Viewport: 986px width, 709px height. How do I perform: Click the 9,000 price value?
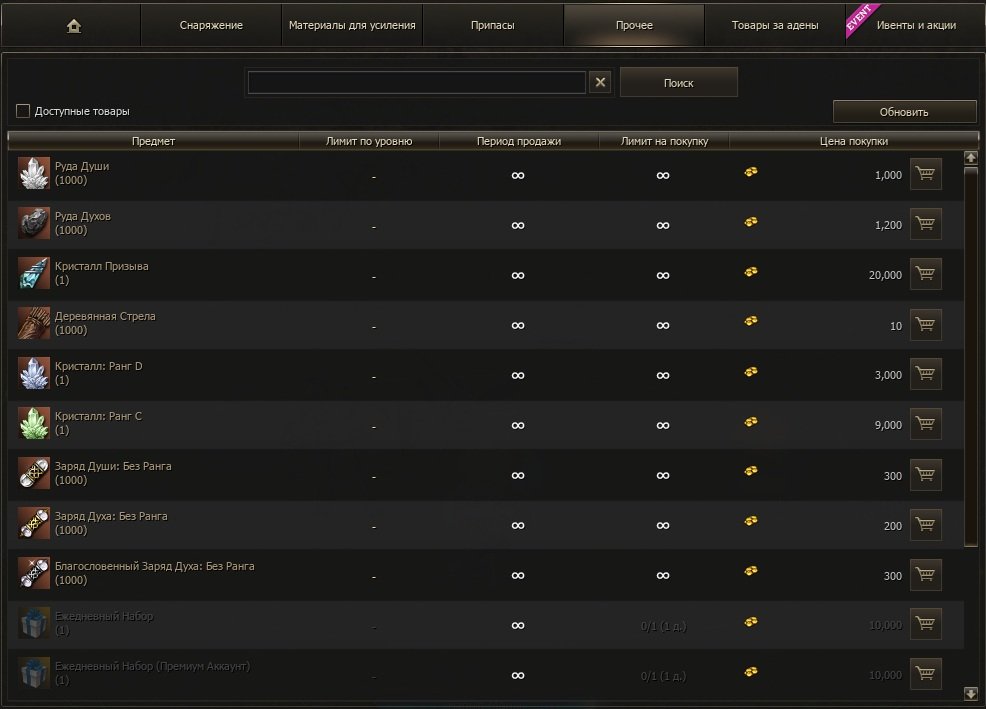888,425
